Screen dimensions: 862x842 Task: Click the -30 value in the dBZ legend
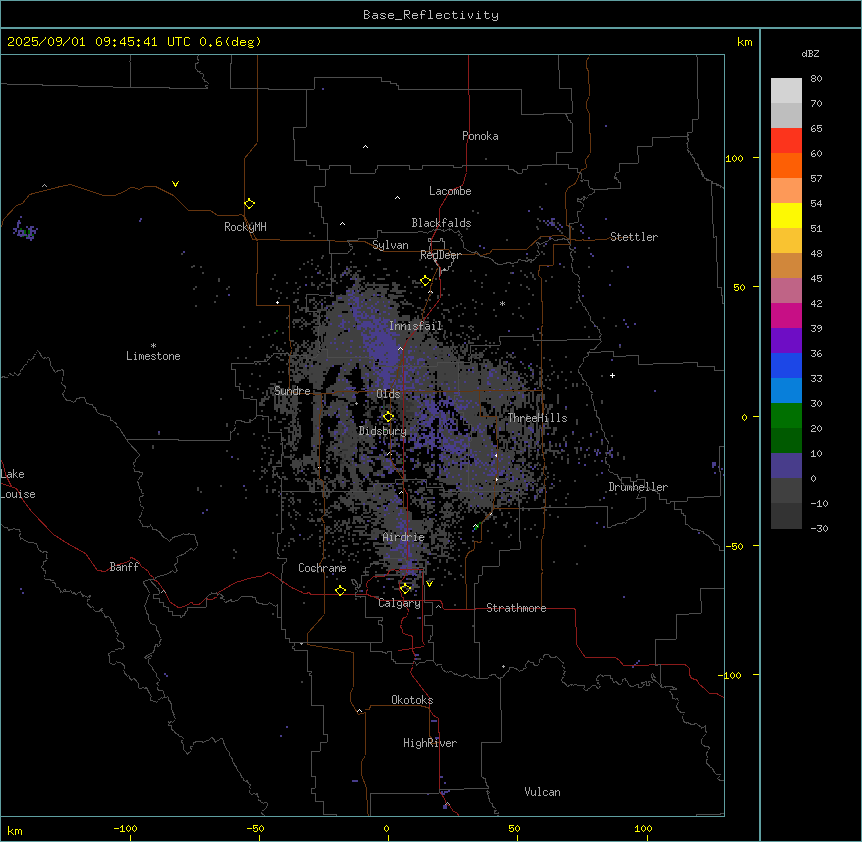coord(819,528)
